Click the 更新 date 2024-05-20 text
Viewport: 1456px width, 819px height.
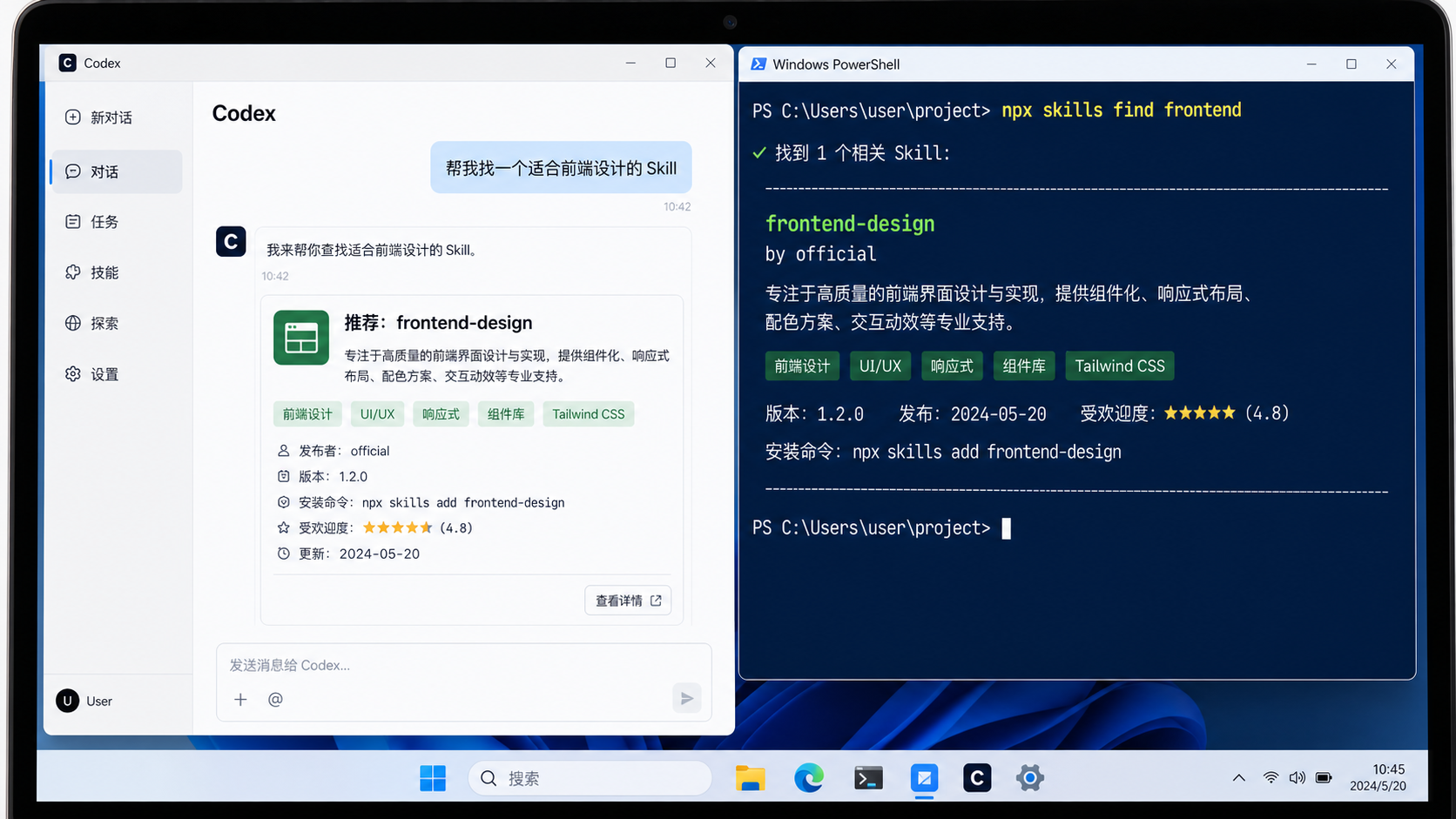pyautogui.click(x=380, y=554)
